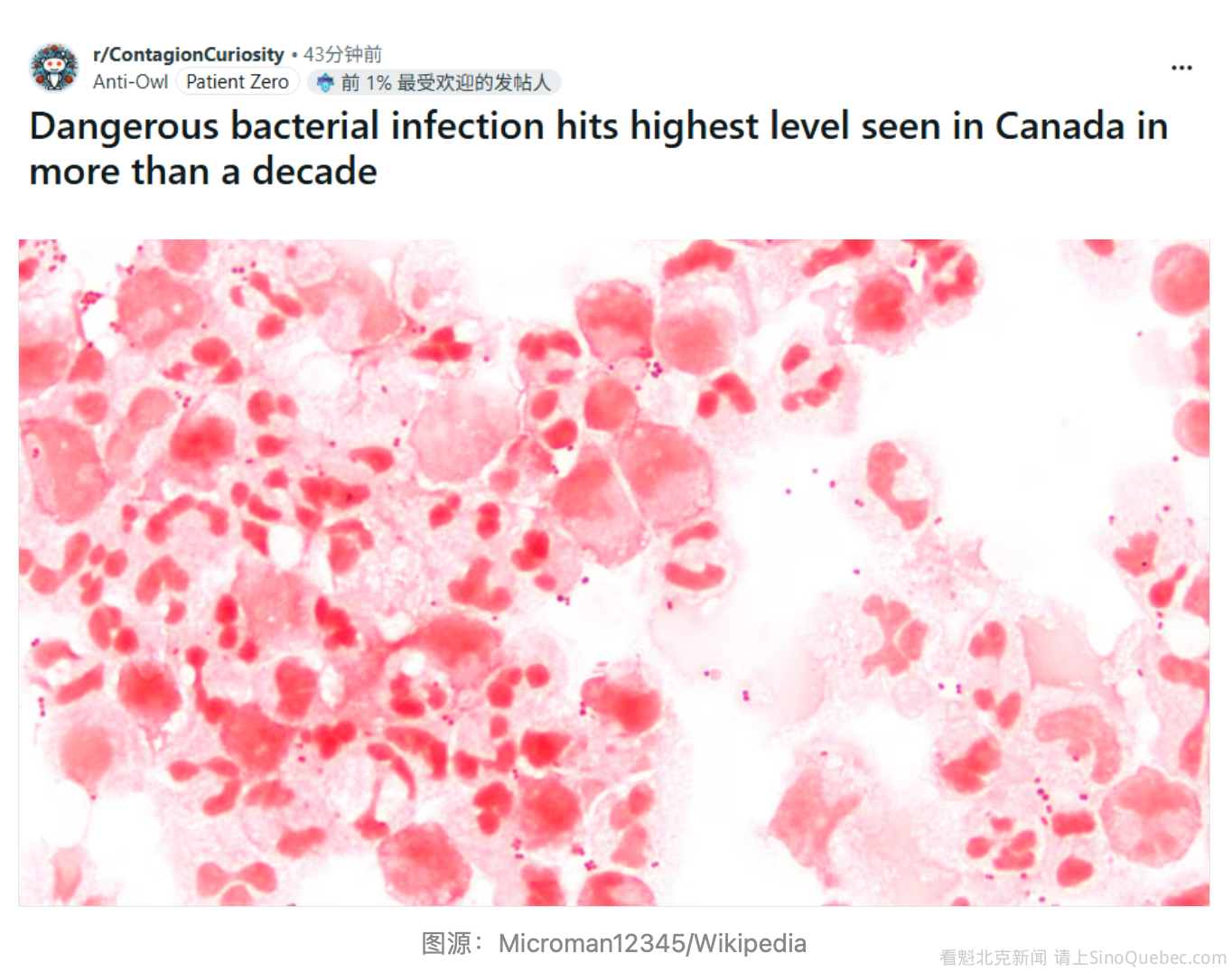1232x972 pixels.
Task: Open the pink microscopy image
Action: pos(614,572)
